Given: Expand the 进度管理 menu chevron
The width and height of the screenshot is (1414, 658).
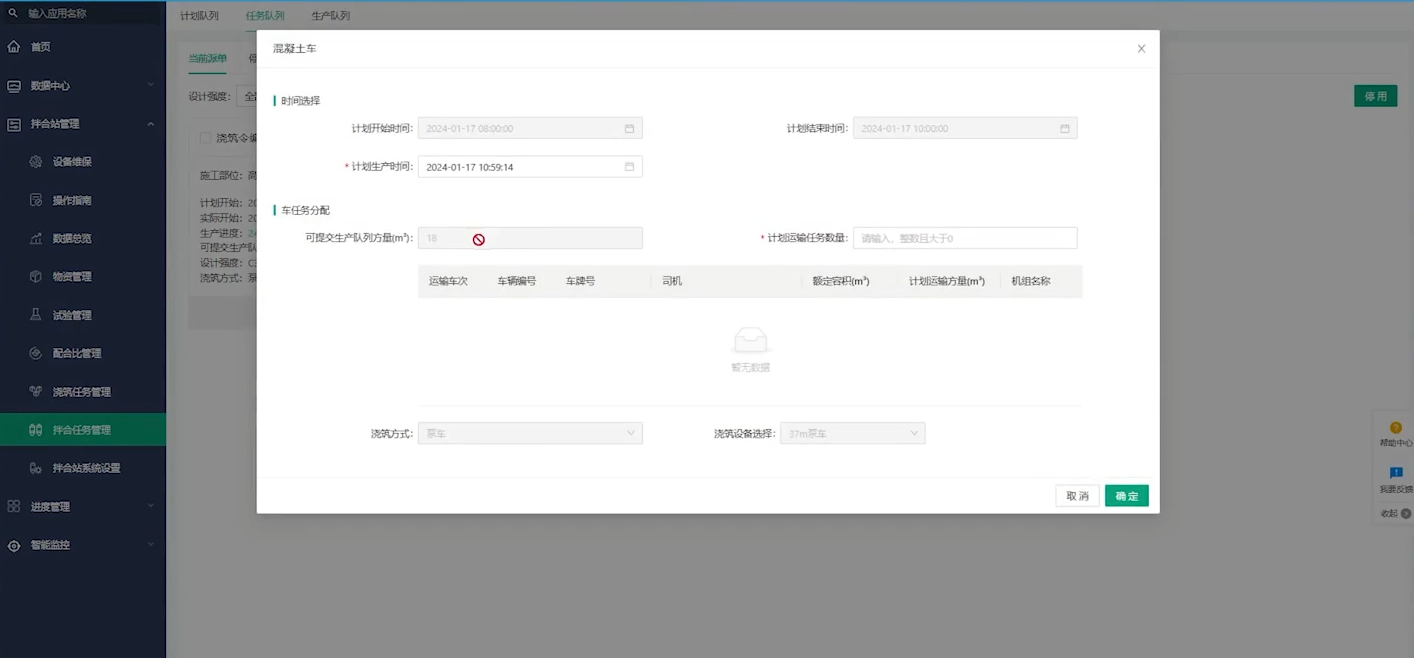Looking at the screenshot, I should (151, 507).
